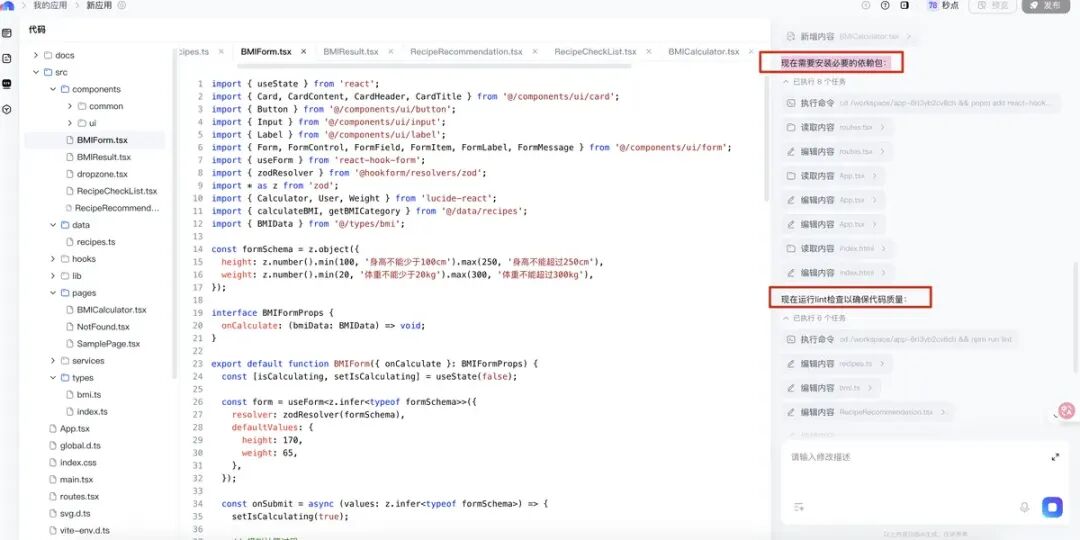Expand the ui folder
The image size is (1080, 540).
70,123
